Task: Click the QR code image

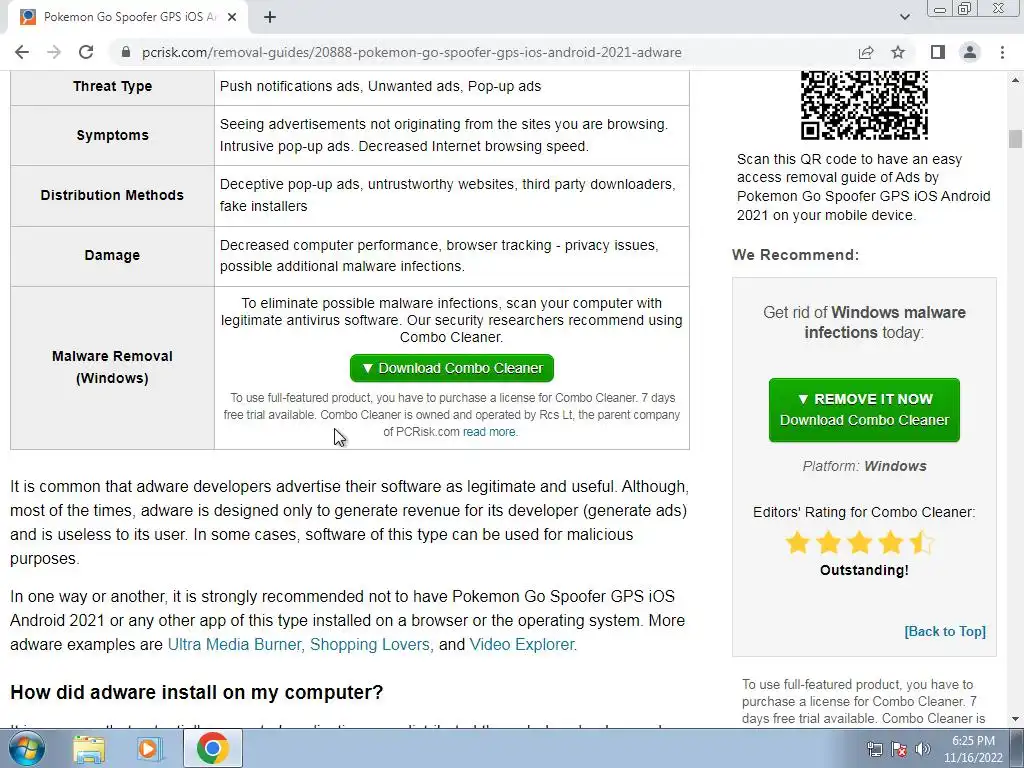Action: click(x=864, y=104)
